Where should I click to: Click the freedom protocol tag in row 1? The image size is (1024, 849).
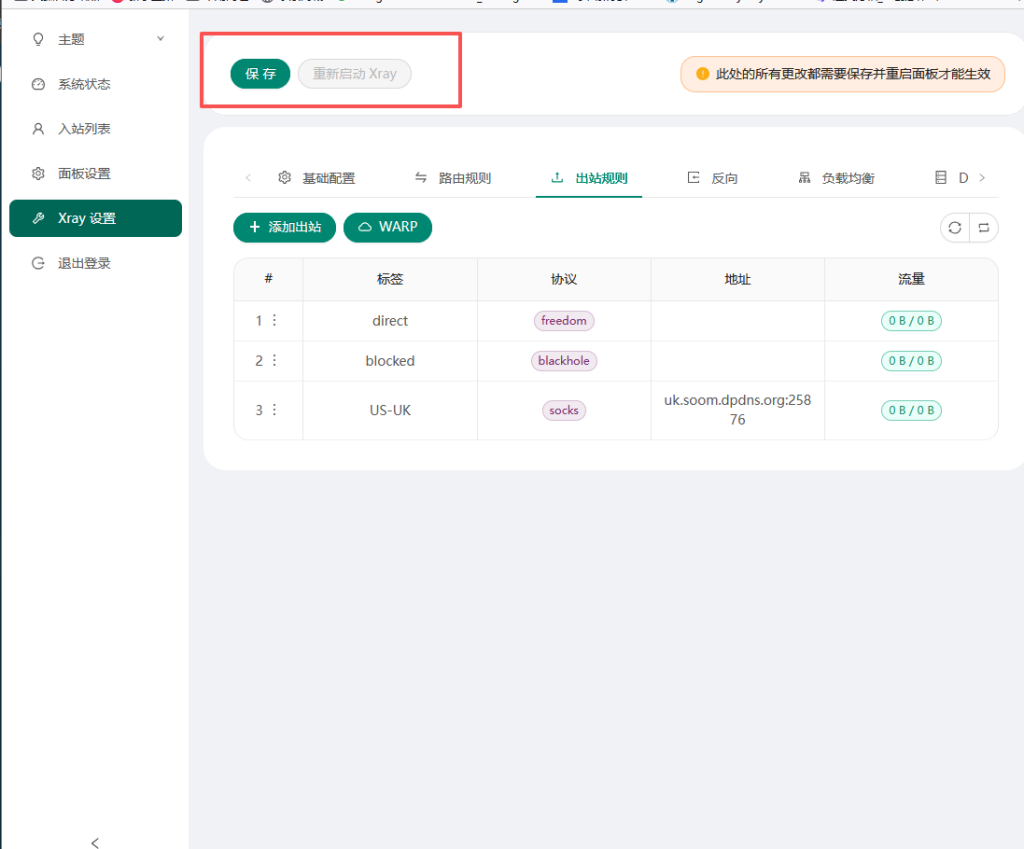563,320
